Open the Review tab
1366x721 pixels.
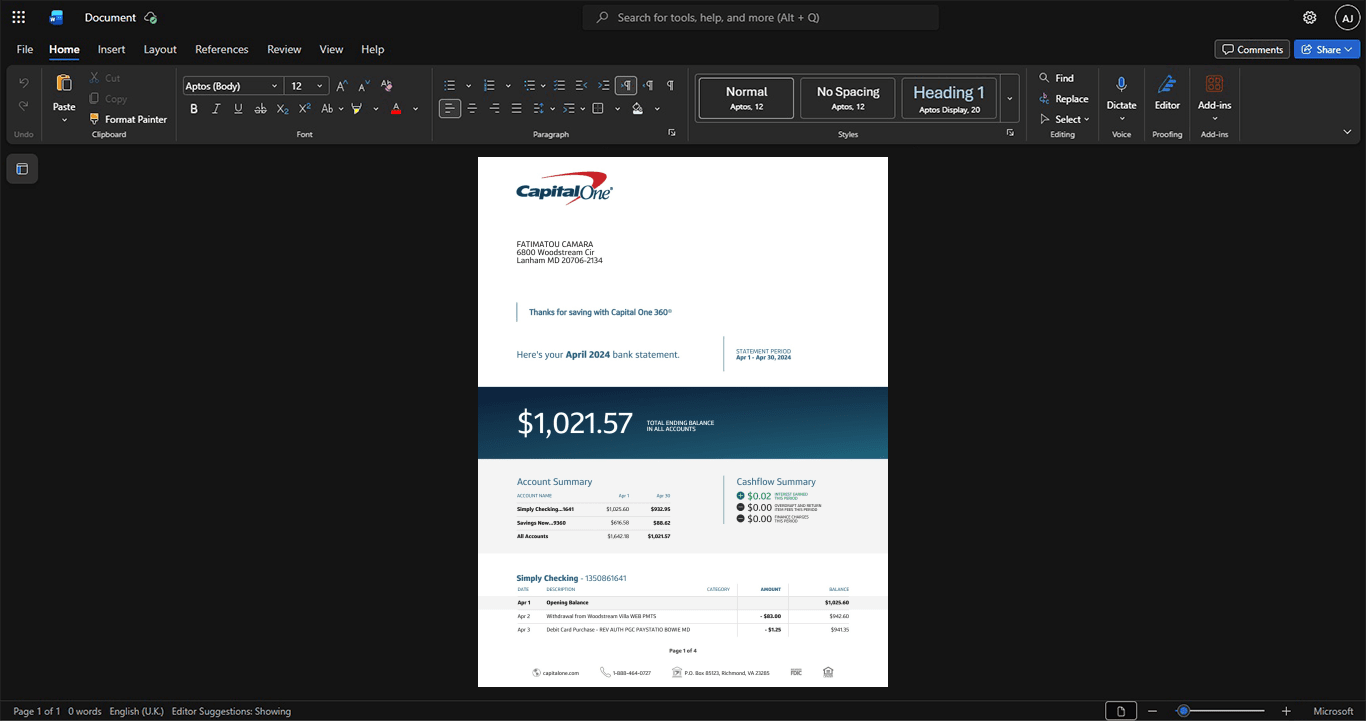(x=284, y=49)
